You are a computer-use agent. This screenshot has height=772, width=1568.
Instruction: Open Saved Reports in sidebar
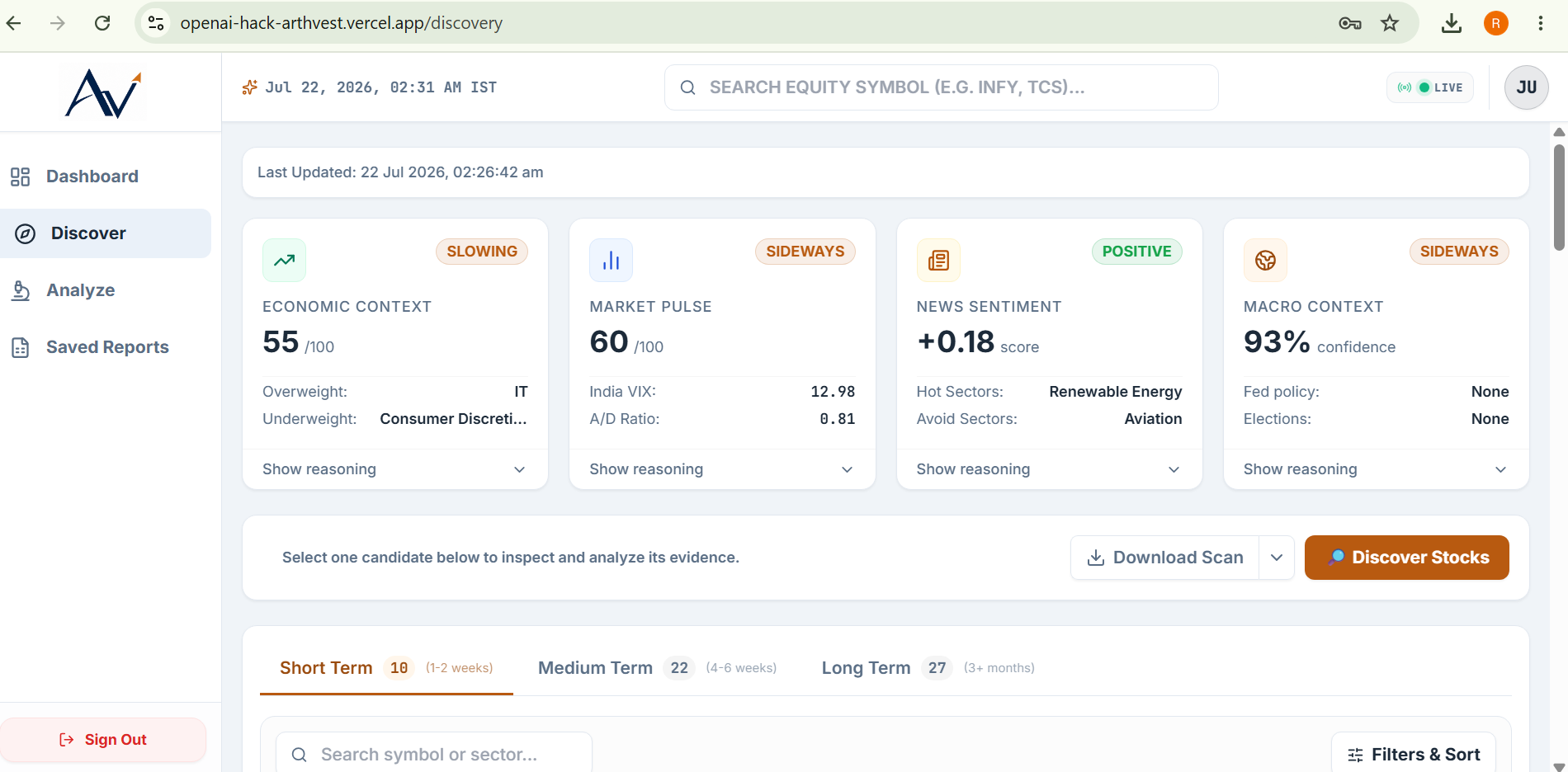pos(106,347)
